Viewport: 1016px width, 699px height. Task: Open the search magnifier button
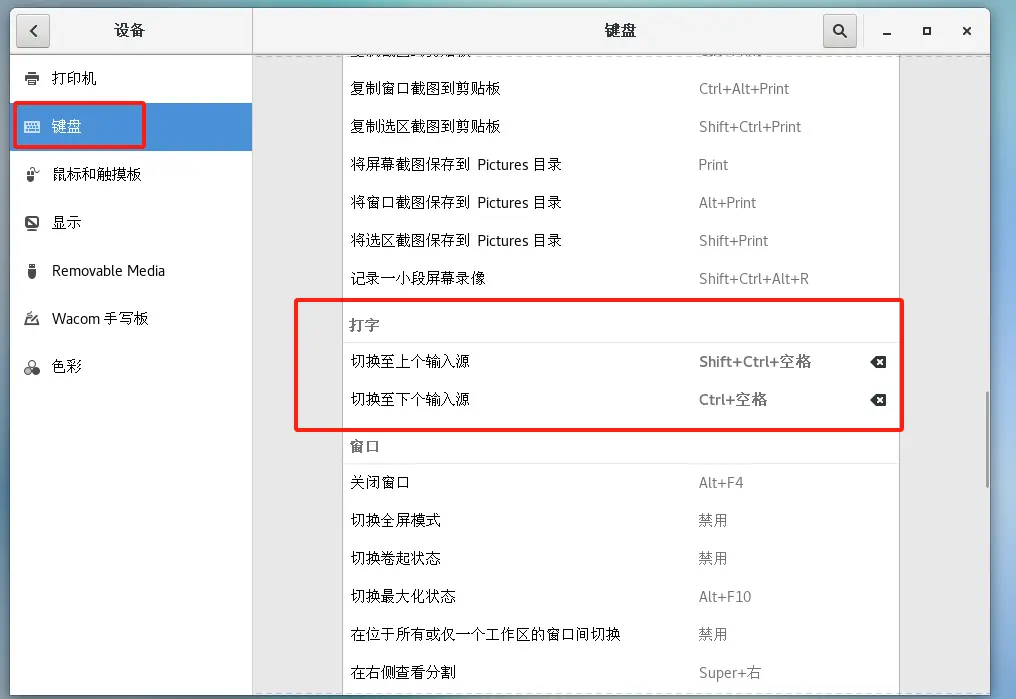tap(839, 30)
